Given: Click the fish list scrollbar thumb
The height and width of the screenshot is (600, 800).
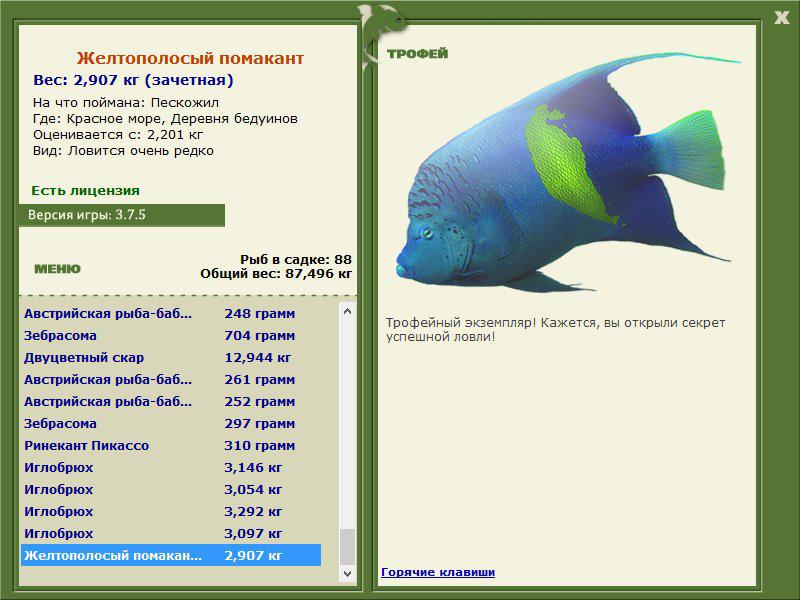Looking at the screenshot, I should click(x=347, y=547).
